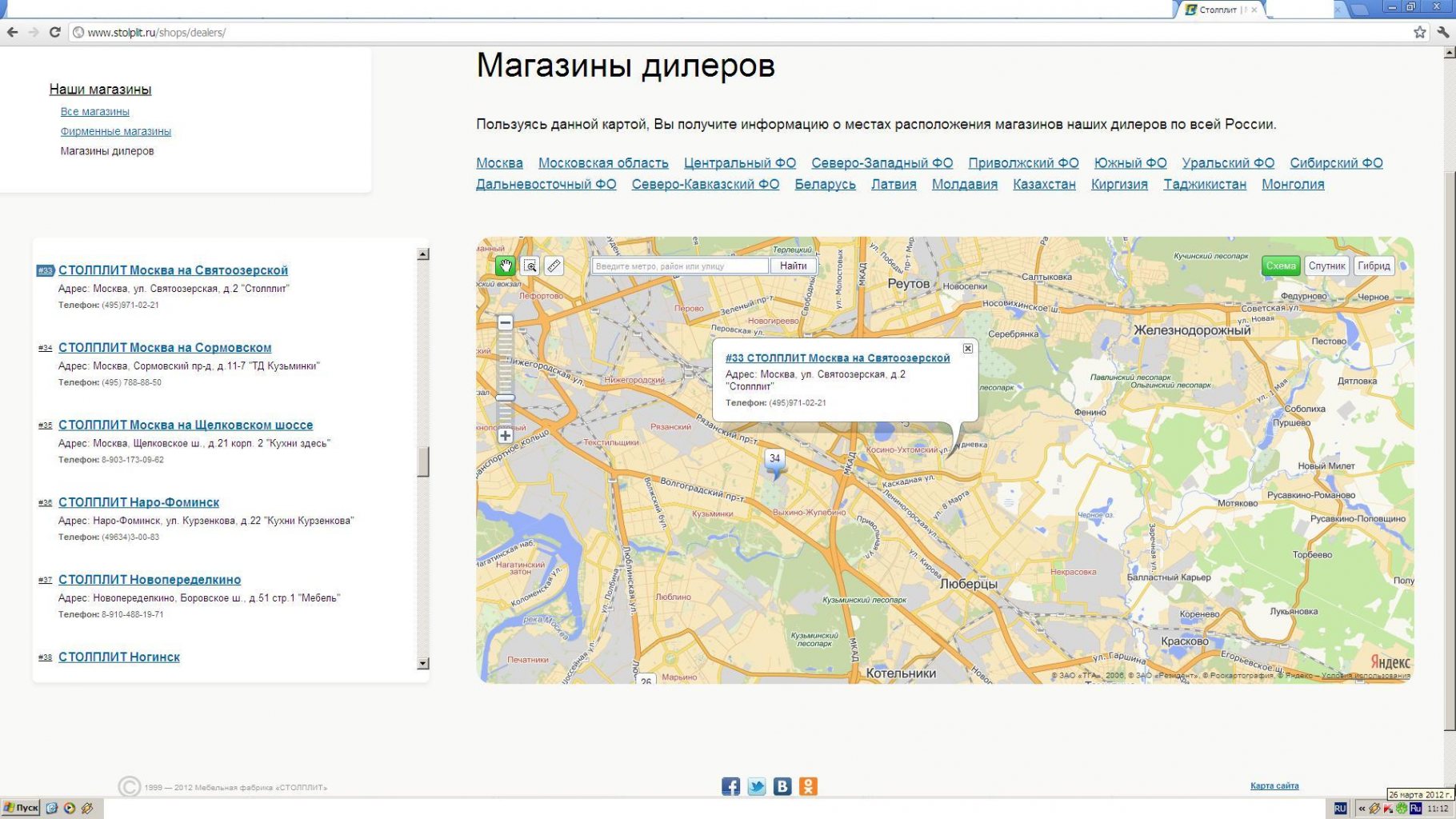The width and height of the screenshot is (1456, 819).
Task: Switch map to Спутник view
Action: (x=1327, y=266)
